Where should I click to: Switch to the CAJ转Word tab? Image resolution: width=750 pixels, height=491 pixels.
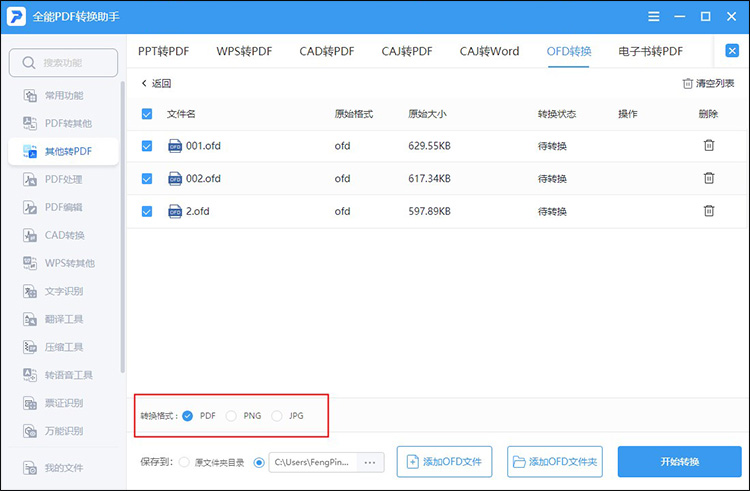[489, 51]
